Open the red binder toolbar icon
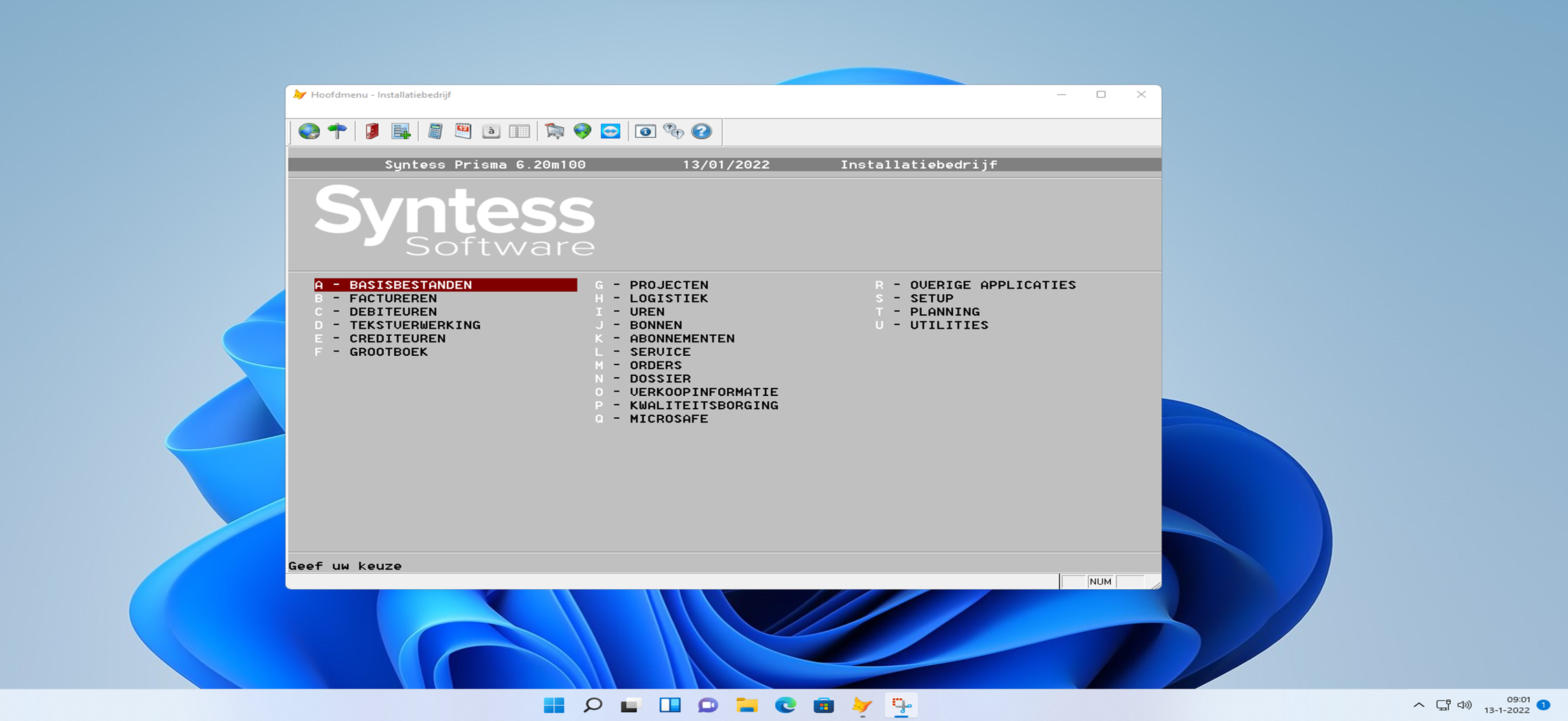 [x=372, y=132]
